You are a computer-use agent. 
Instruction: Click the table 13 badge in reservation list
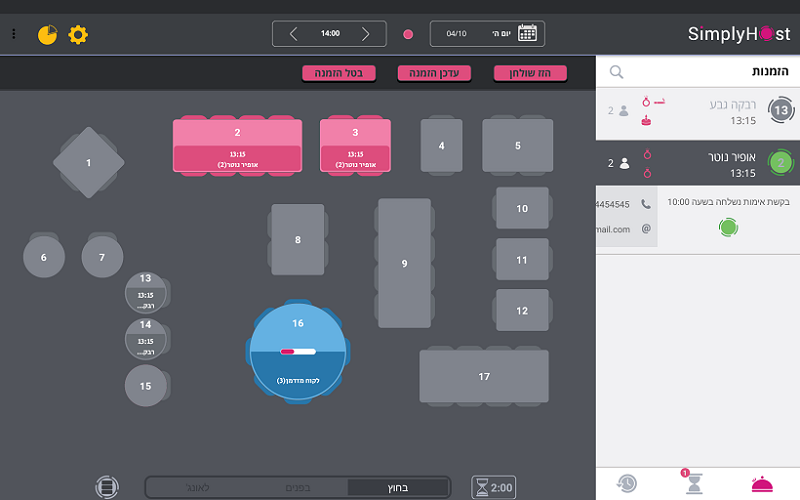pos(781,110)
